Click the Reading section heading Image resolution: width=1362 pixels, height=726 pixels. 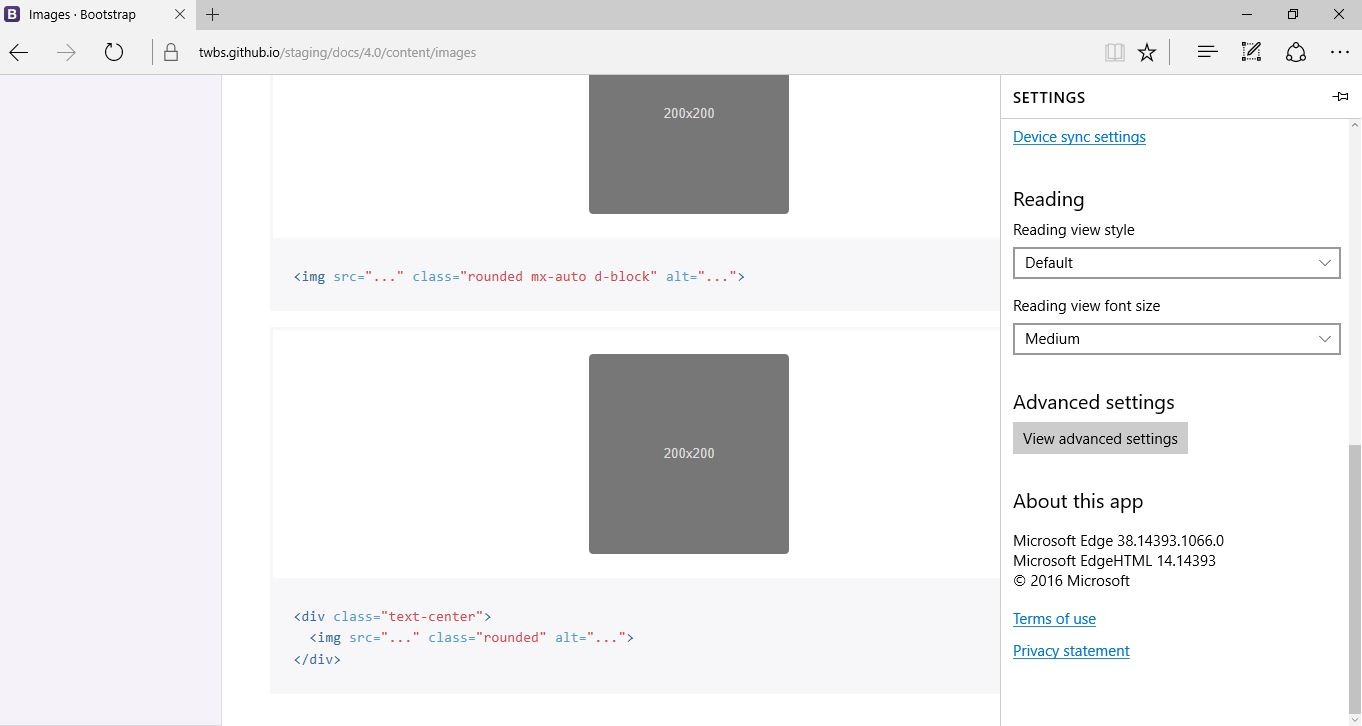tap(1048, 199)
